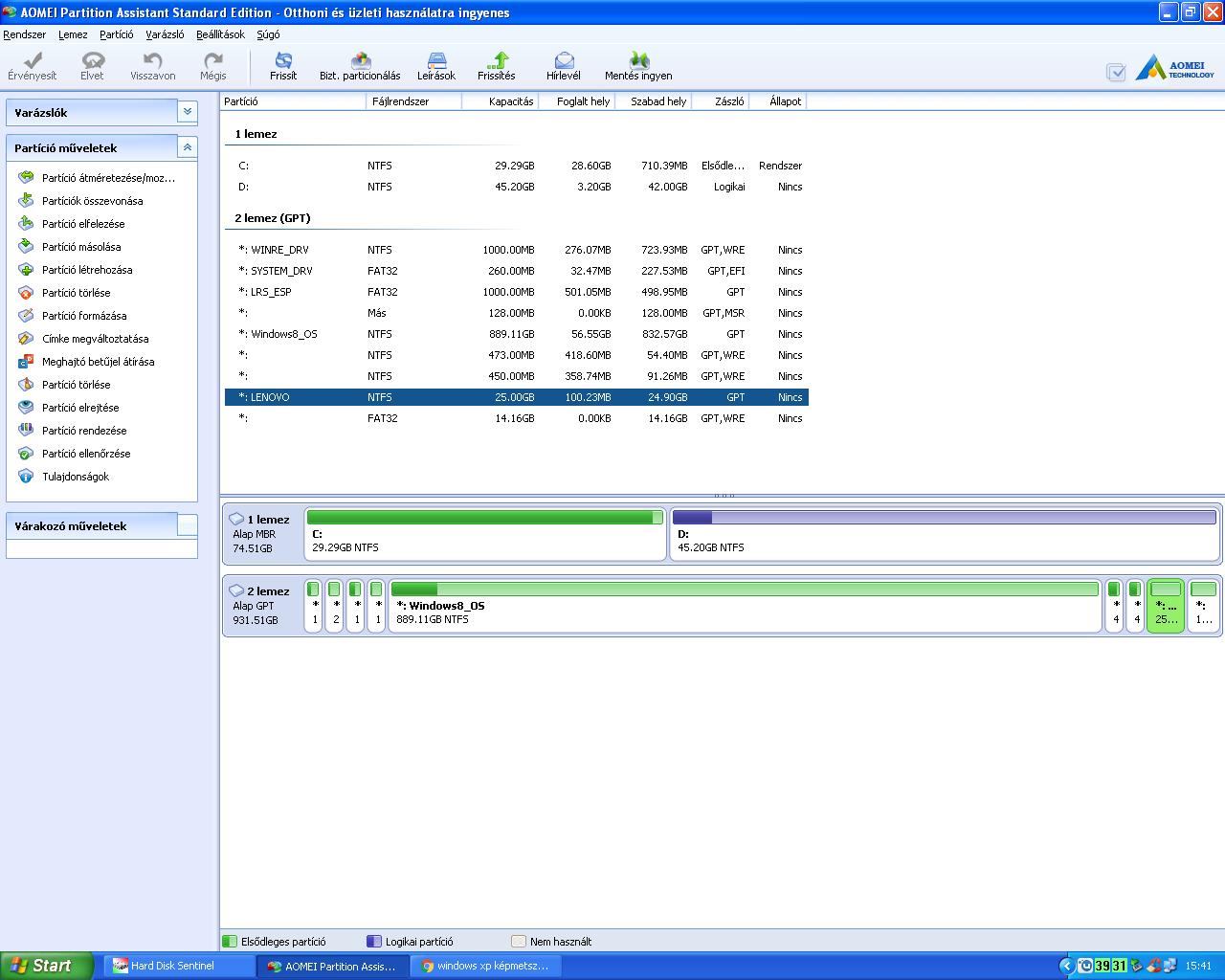Sort by the Állapot column header

click(777, 101)
